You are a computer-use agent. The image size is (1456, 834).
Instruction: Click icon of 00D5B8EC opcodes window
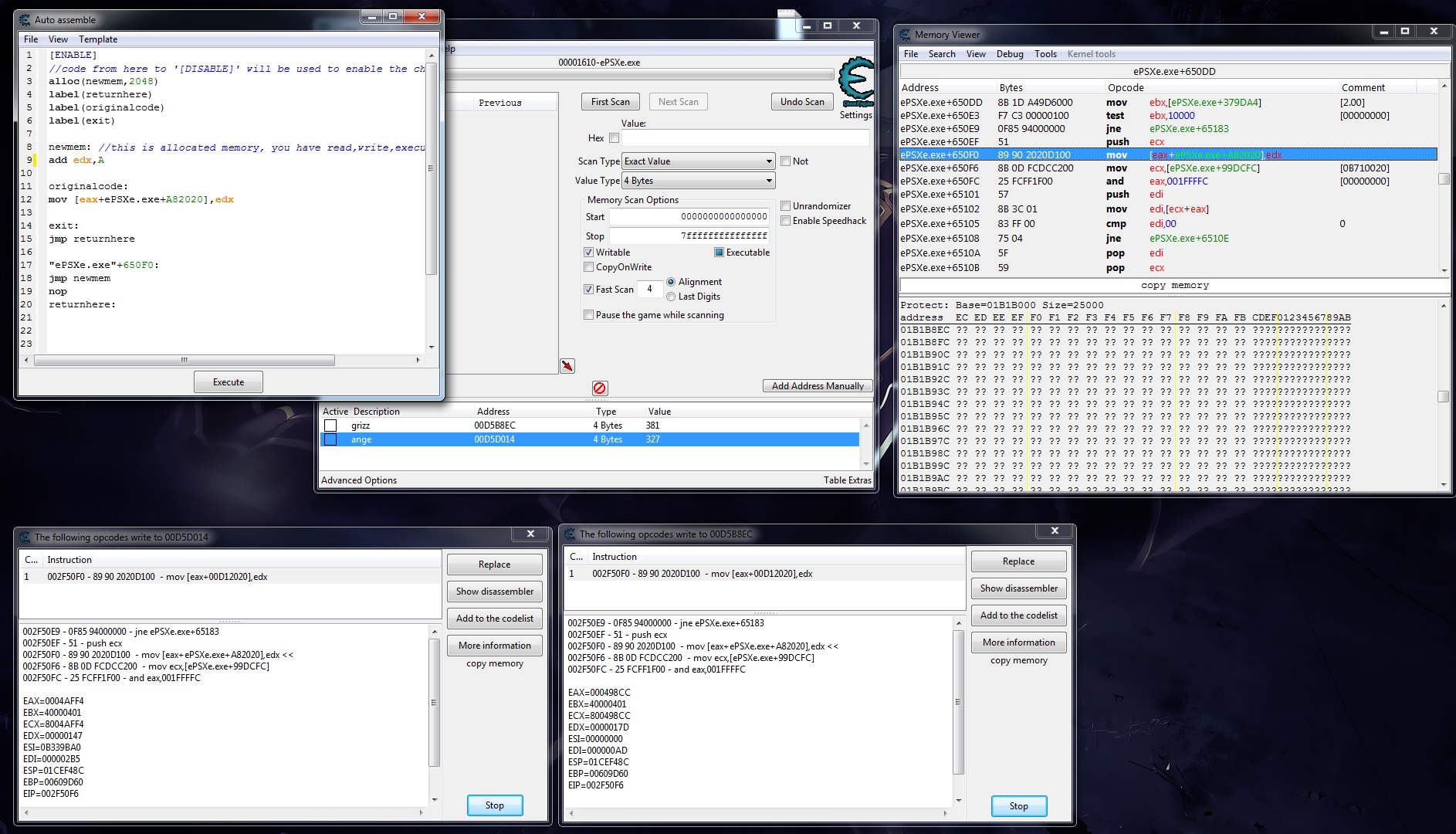point(570,534)
